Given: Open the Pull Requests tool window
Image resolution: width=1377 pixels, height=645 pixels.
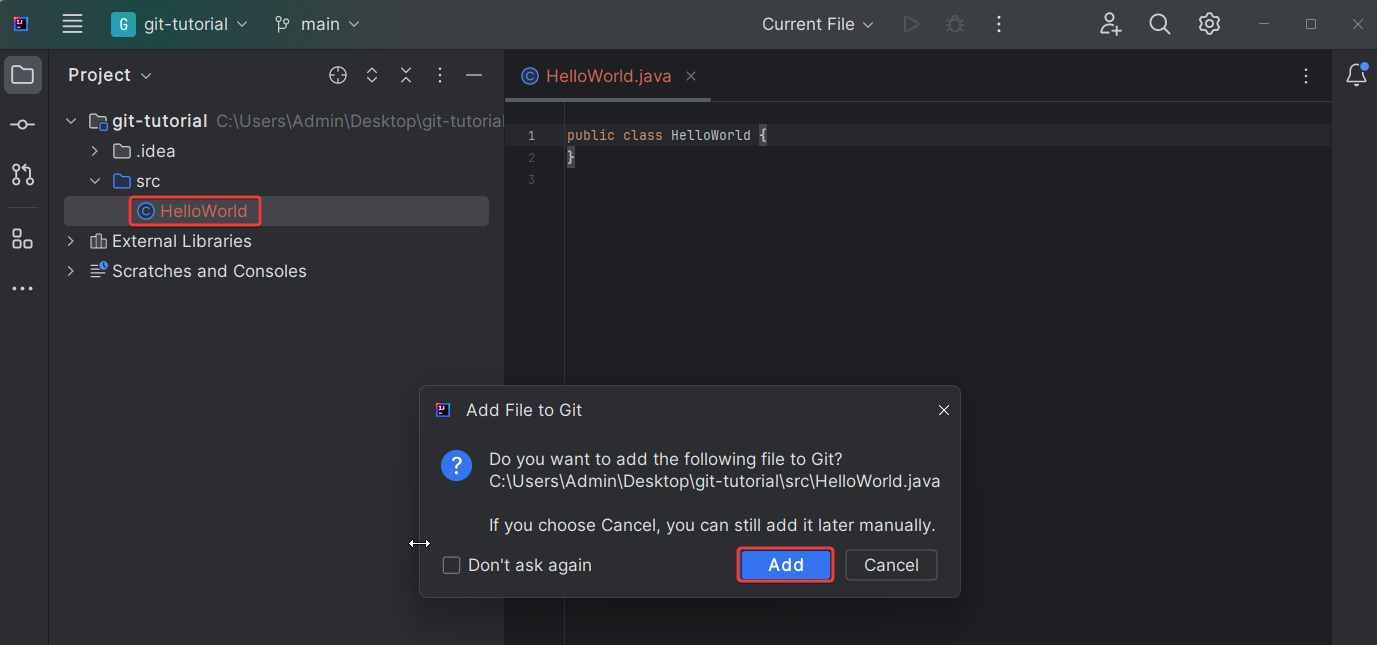Looking at the screenshot, I should tap(22, 175).
